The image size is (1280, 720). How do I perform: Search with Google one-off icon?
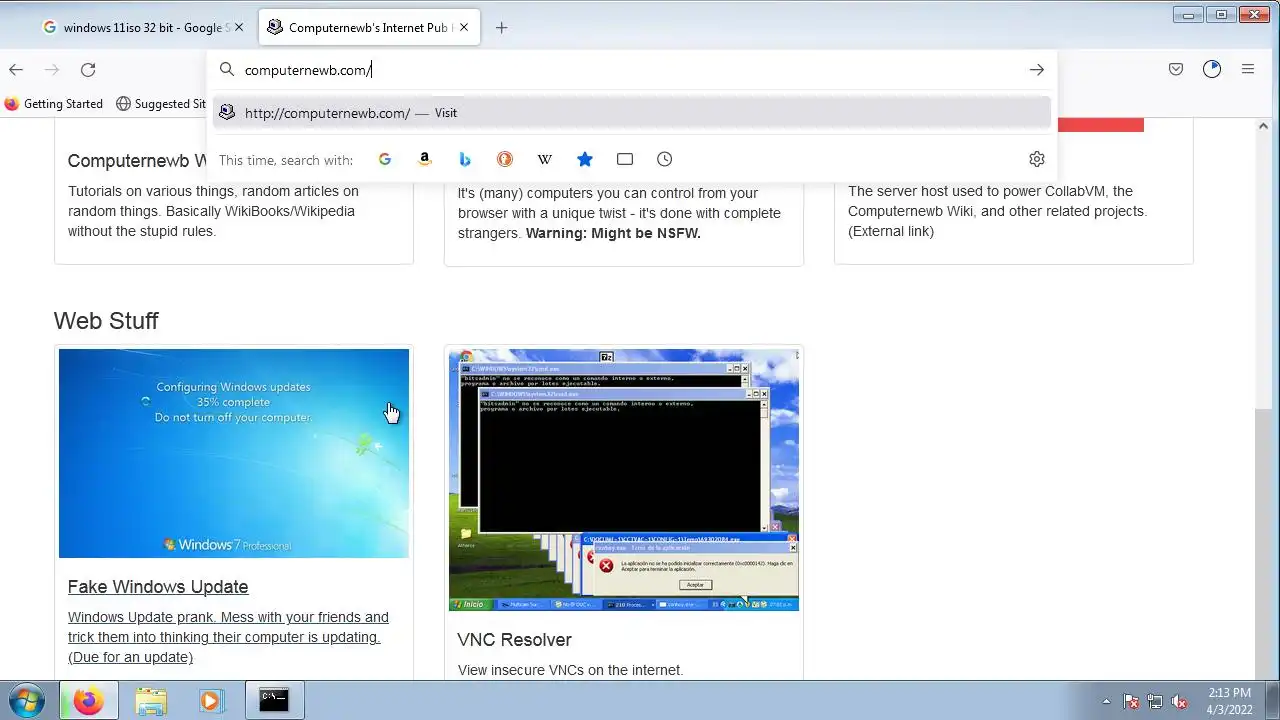(x=385, y=159)
